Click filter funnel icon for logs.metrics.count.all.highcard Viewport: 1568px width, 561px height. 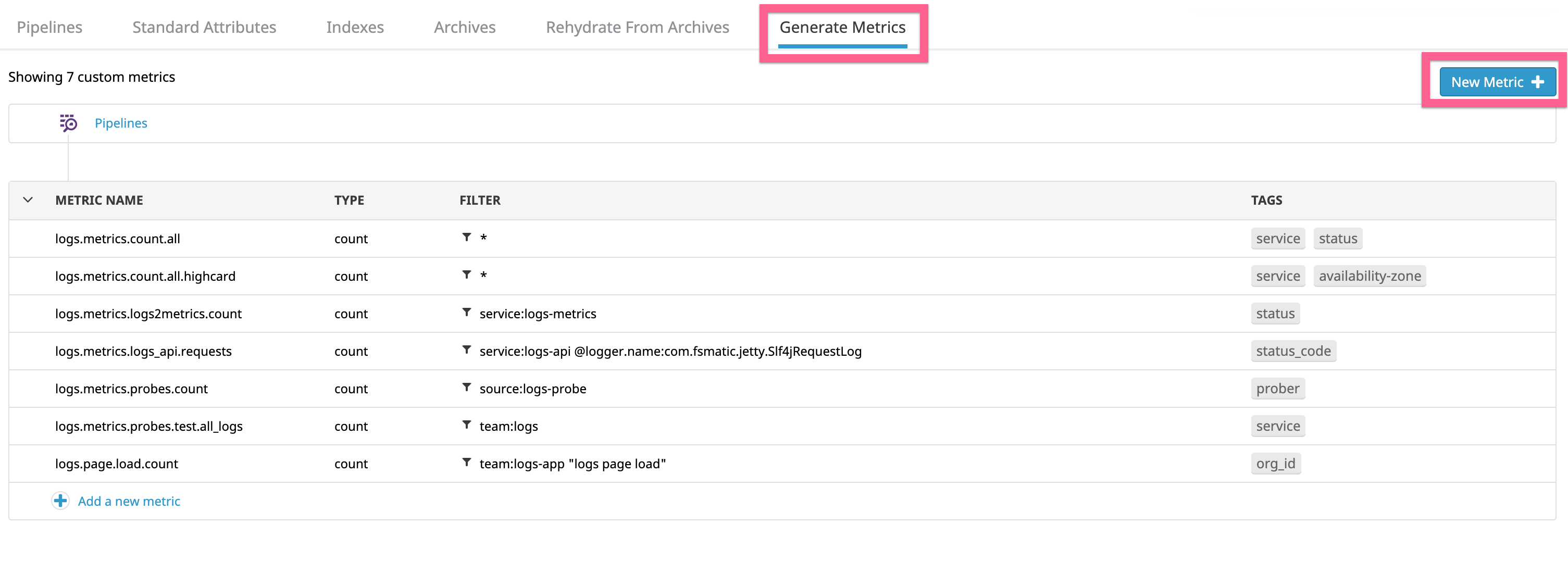pos(466,275)
